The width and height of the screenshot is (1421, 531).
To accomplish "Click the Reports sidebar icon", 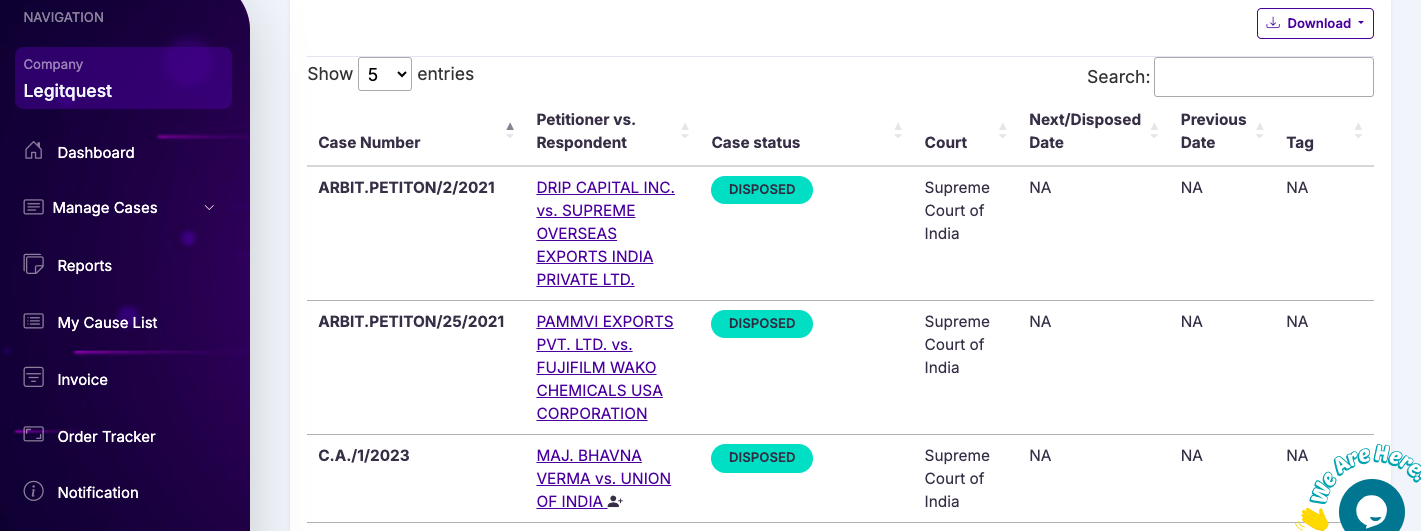I will 34,265.
